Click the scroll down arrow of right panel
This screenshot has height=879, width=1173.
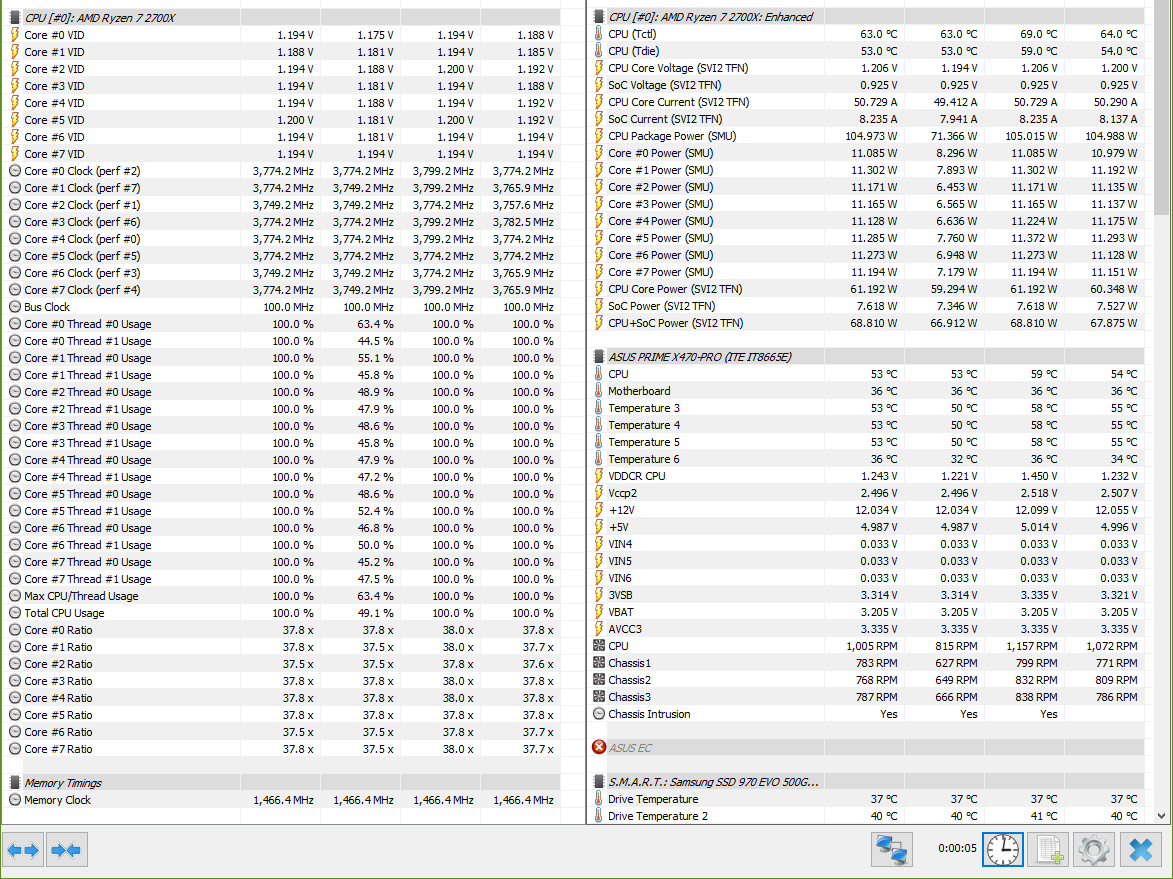(x=1161, y=816)
